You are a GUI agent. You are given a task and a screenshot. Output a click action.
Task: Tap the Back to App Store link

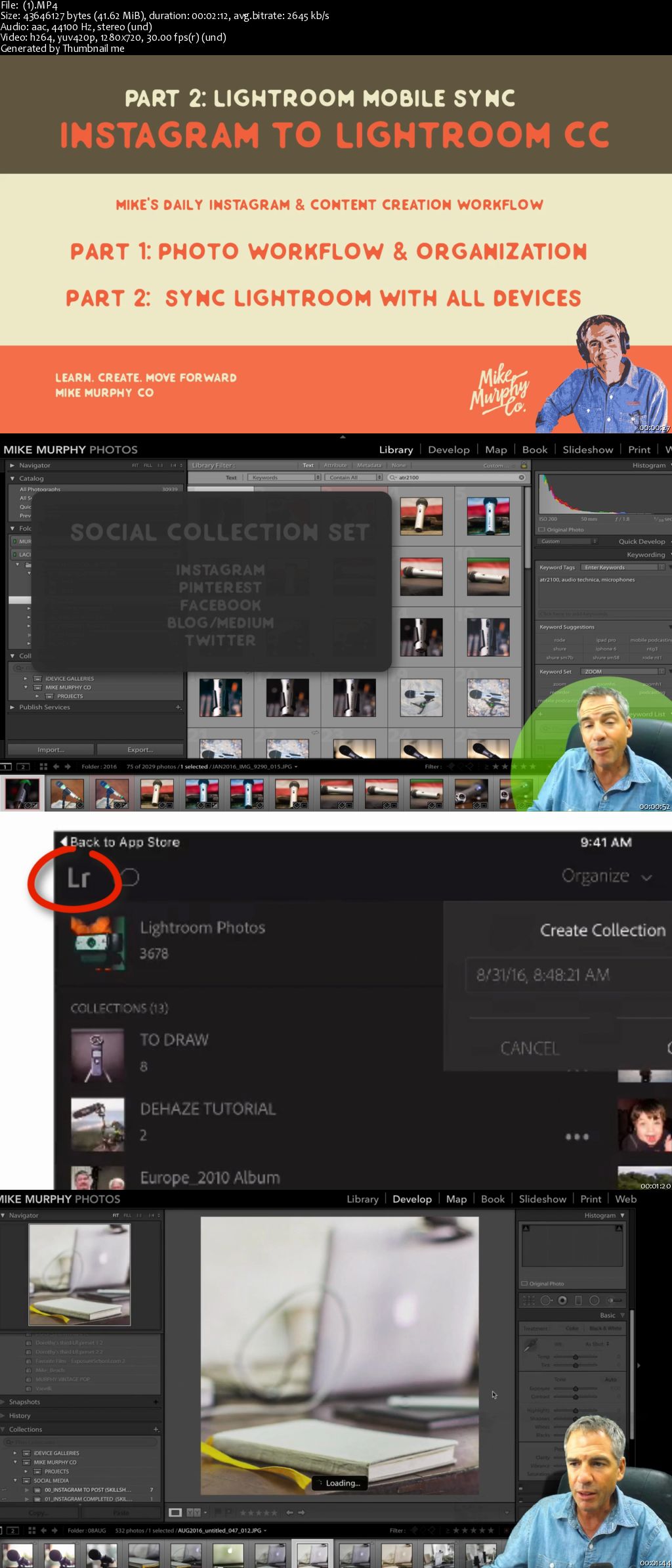[119, 842]
